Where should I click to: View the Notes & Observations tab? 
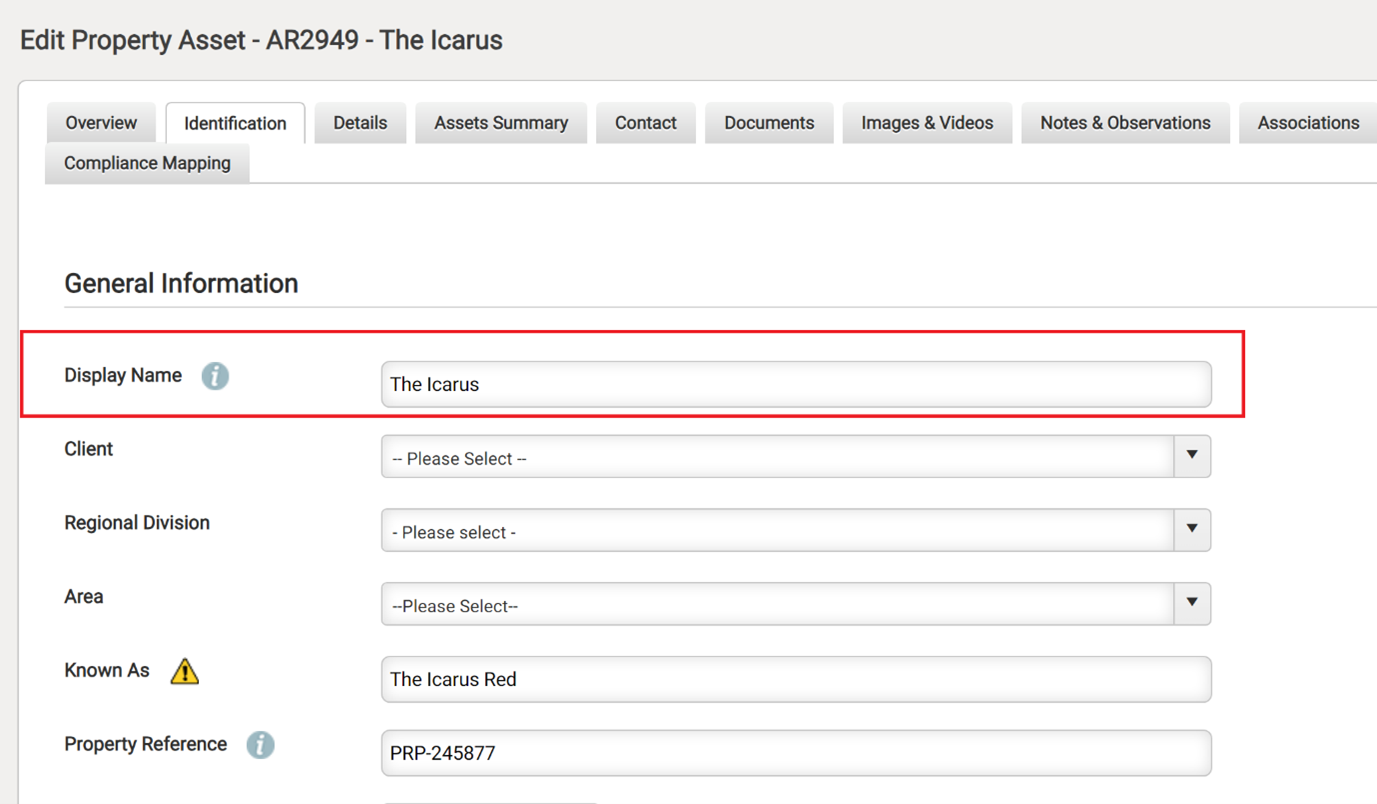1125,123
